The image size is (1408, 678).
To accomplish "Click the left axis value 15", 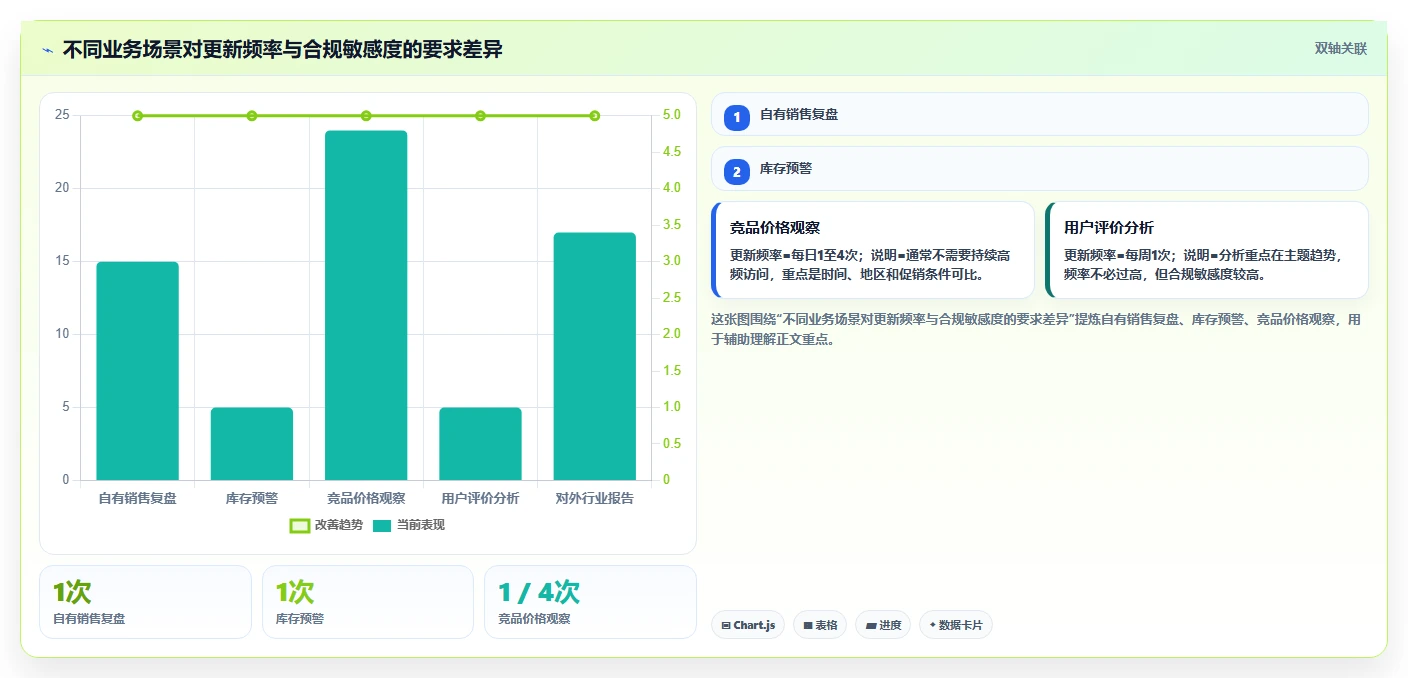I will pos(62,261).
